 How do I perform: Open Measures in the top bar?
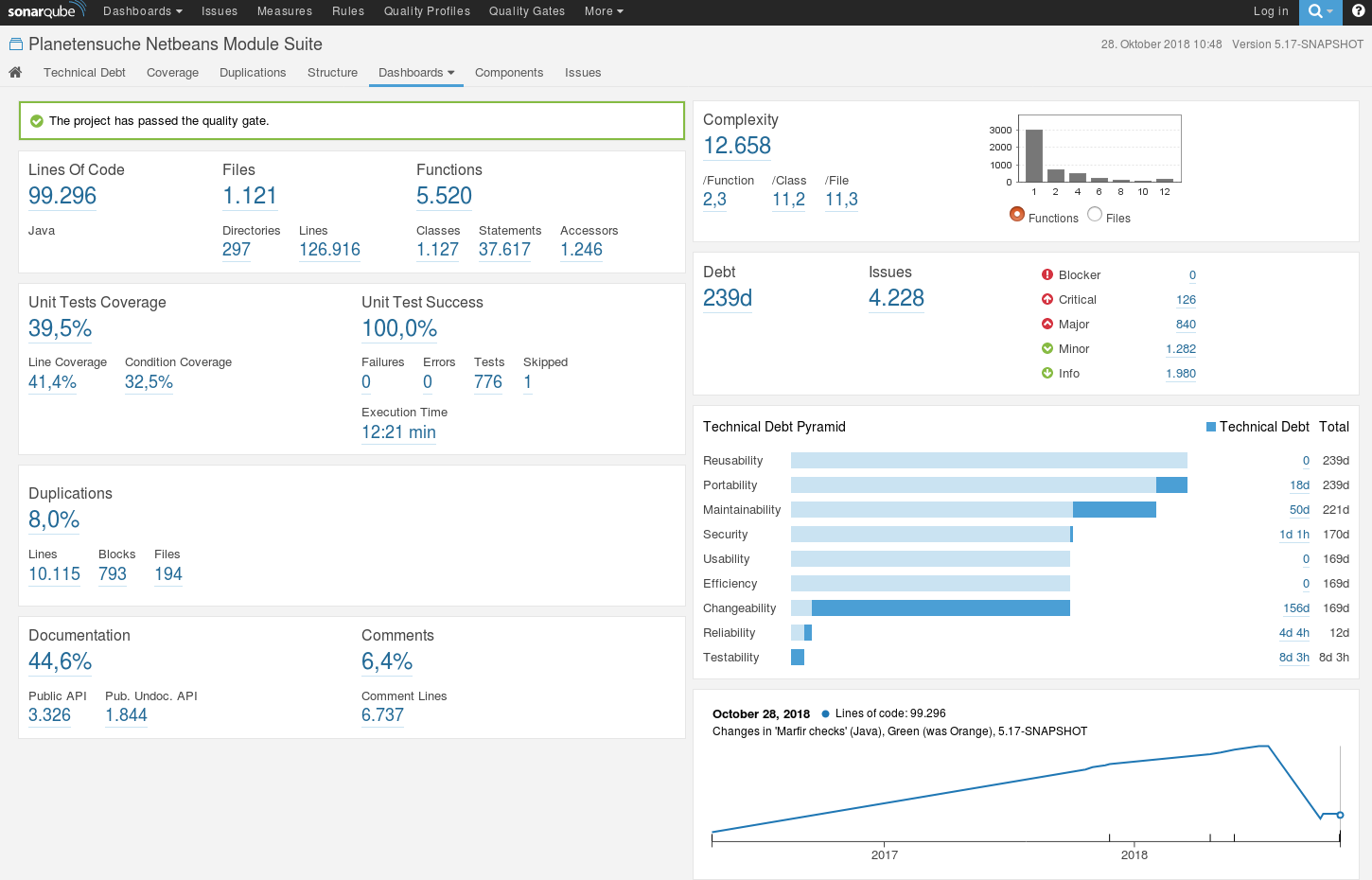click(x=285, y=11)
